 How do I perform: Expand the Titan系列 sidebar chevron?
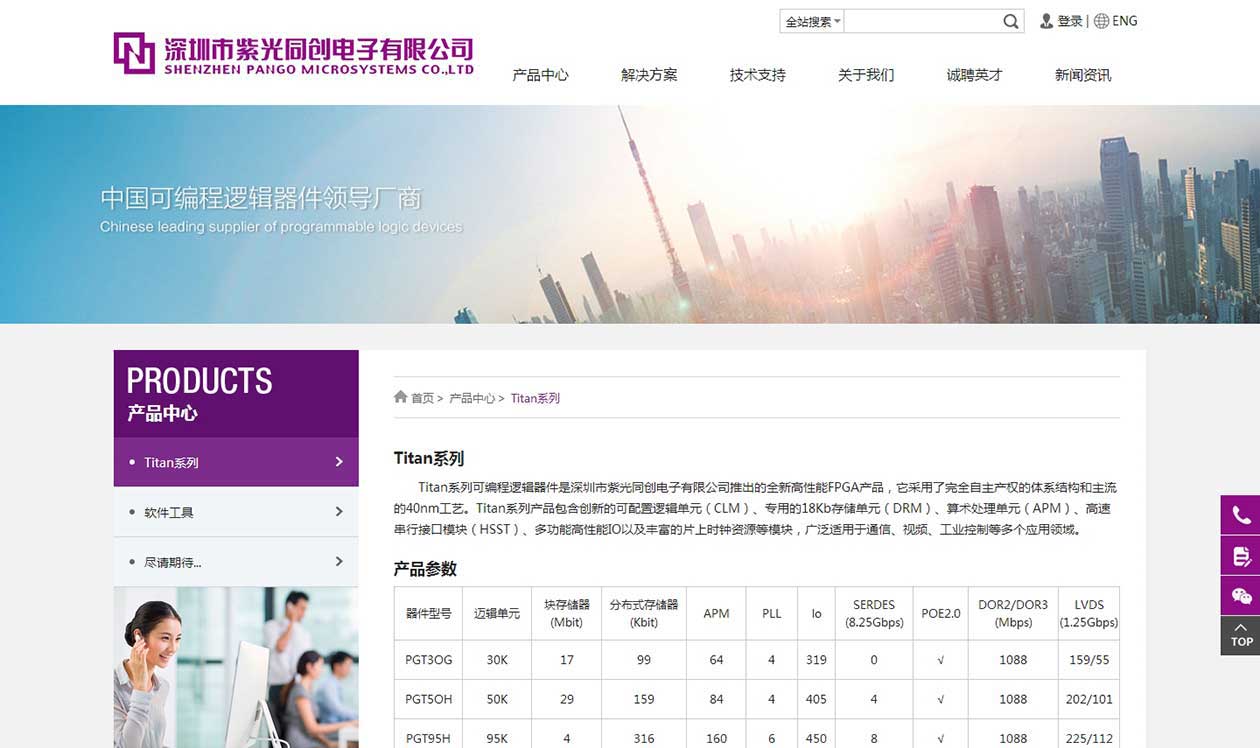pyautogui.click(x=339, y=462)
